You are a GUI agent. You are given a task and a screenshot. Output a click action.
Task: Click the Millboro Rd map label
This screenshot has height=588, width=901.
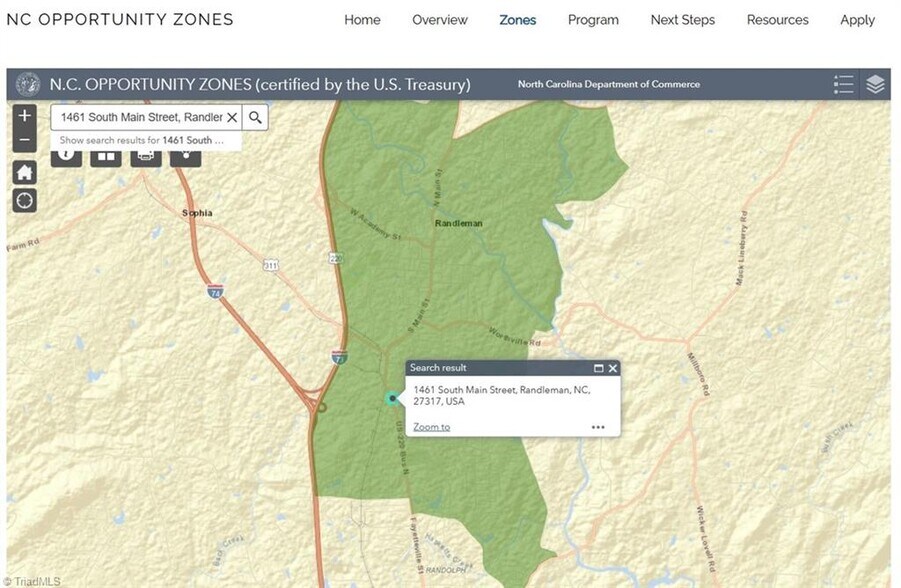click(x=698, y=374)
